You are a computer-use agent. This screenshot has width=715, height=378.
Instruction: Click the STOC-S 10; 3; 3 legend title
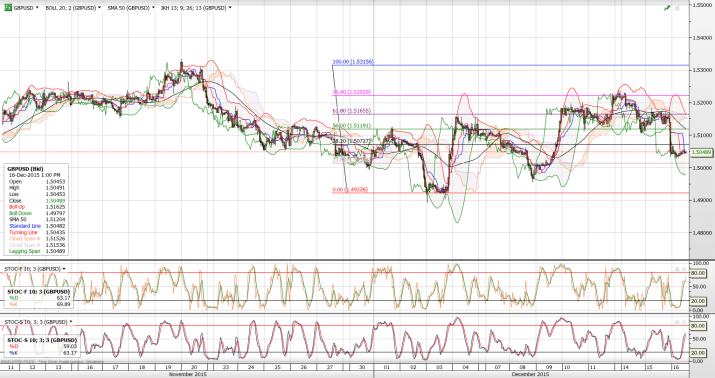[x=42, y=340]
